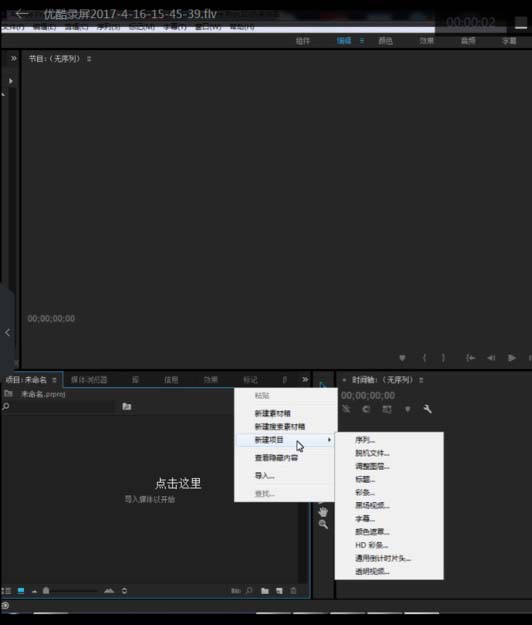Open the project panel menu next to 未命名
The width and height of the screenshot is (532, 625).
[x=54, y=380]
